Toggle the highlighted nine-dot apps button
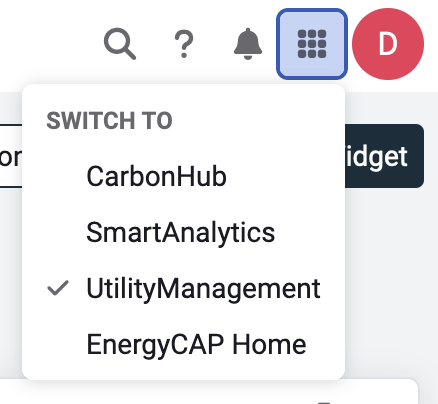 coord(312,44)
